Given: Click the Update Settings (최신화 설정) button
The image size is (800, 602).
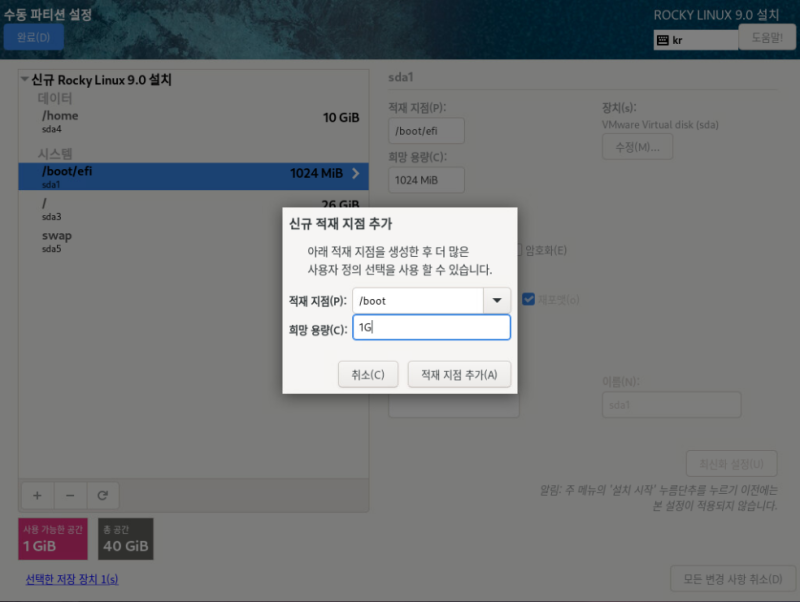Looking at the screenshot, I should (x=732, y=464).
